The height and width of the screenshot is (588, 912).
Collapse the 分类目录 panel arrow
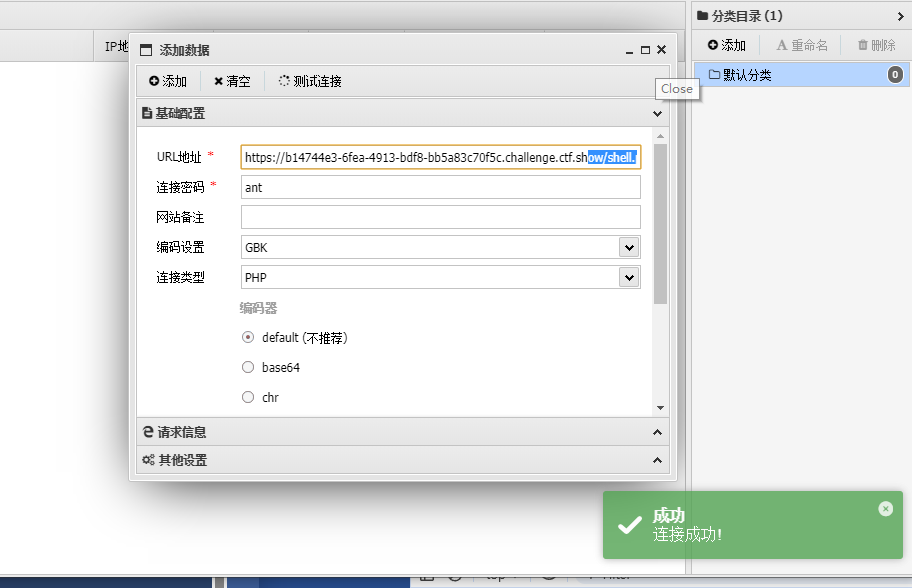pyautogui.click(x=900, y=16)
